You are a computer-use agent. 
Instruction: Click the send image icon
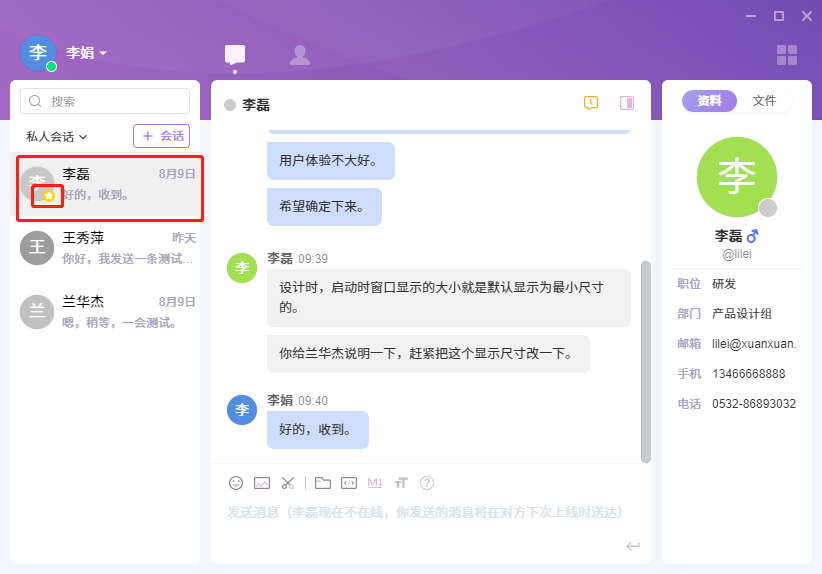(x=262, y=483)
